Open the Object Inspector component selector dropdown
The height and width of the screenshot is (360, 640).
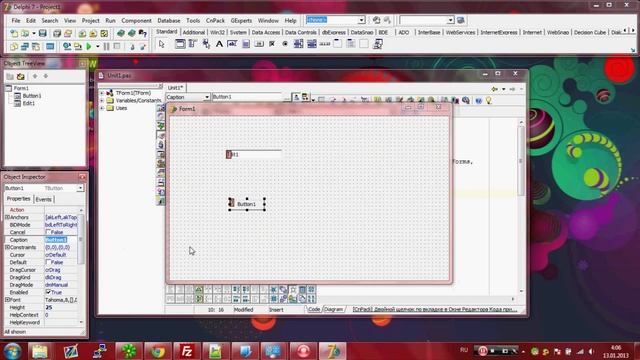point(80,188)
